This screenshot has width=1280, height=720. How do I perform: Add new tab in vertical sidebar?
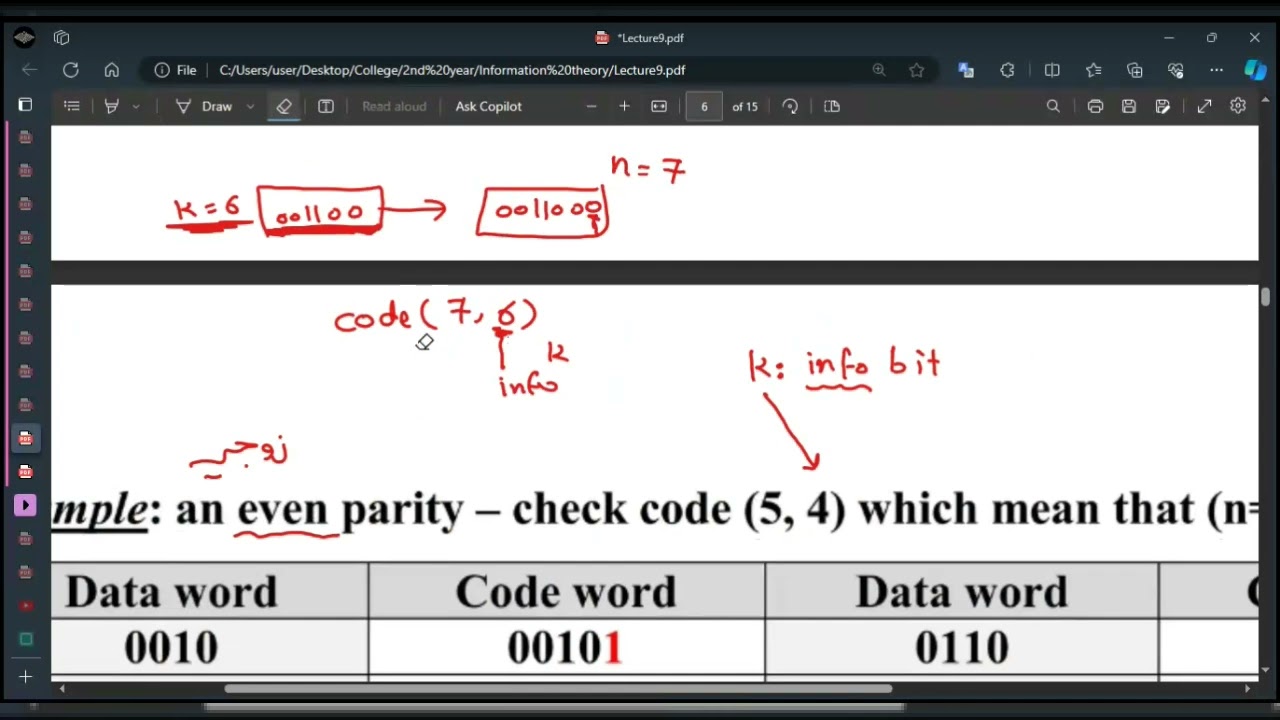(26, 677)
